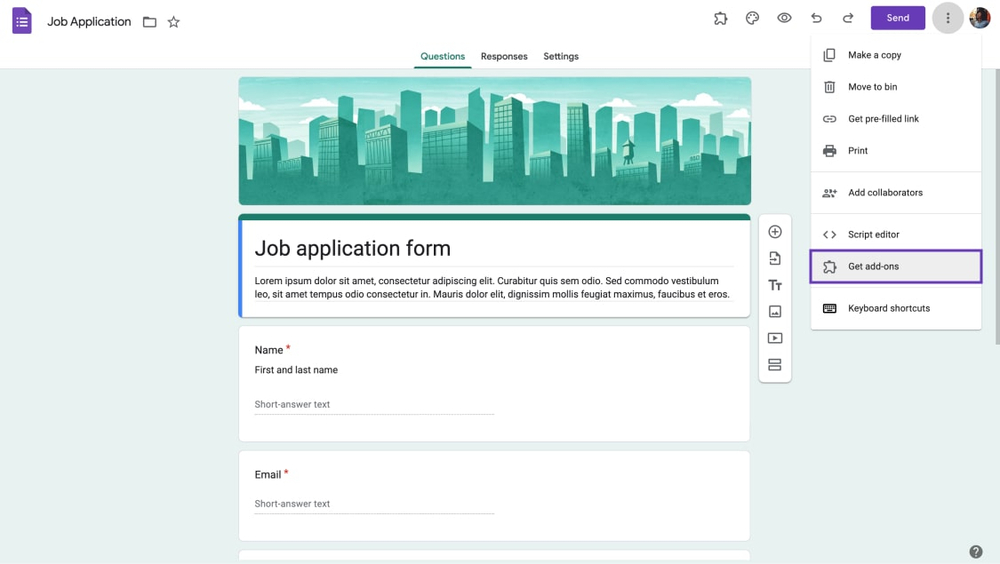Open the customize theme palette icon

tap(752, 18)
